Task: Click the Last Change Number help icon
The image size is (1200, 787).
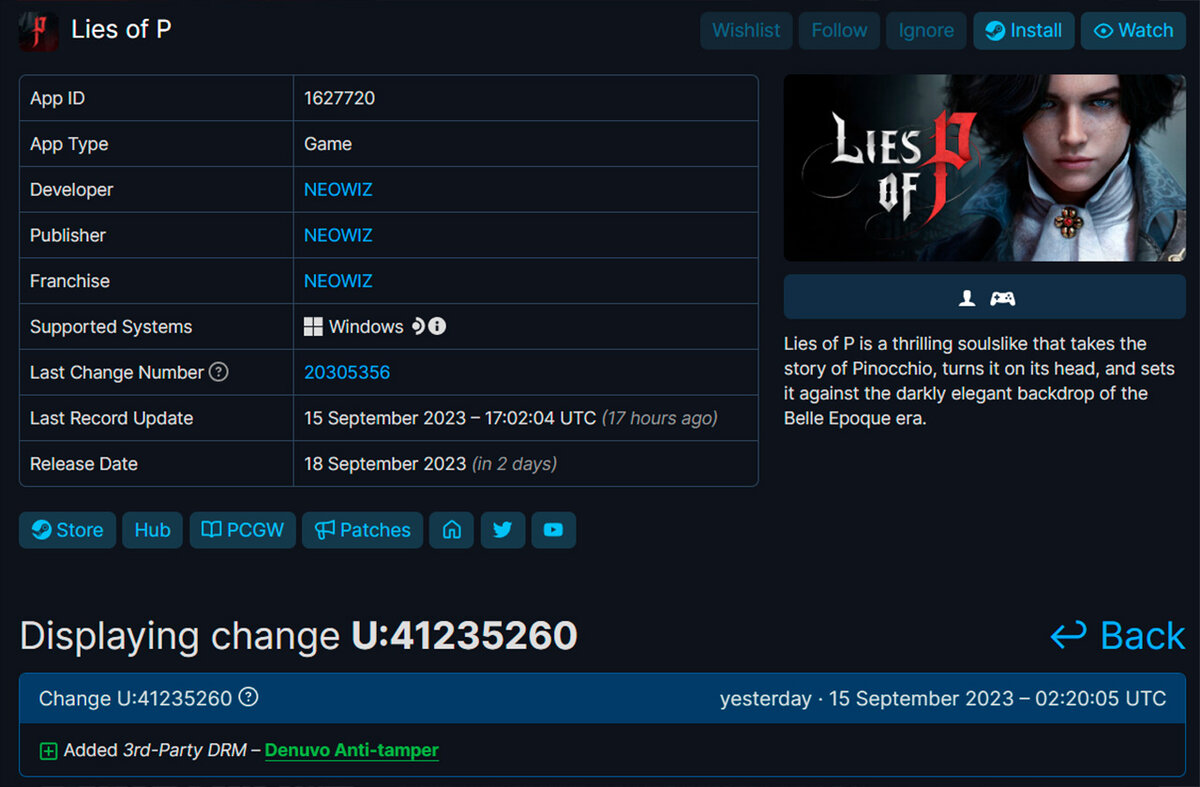Action: pos(219,372)
